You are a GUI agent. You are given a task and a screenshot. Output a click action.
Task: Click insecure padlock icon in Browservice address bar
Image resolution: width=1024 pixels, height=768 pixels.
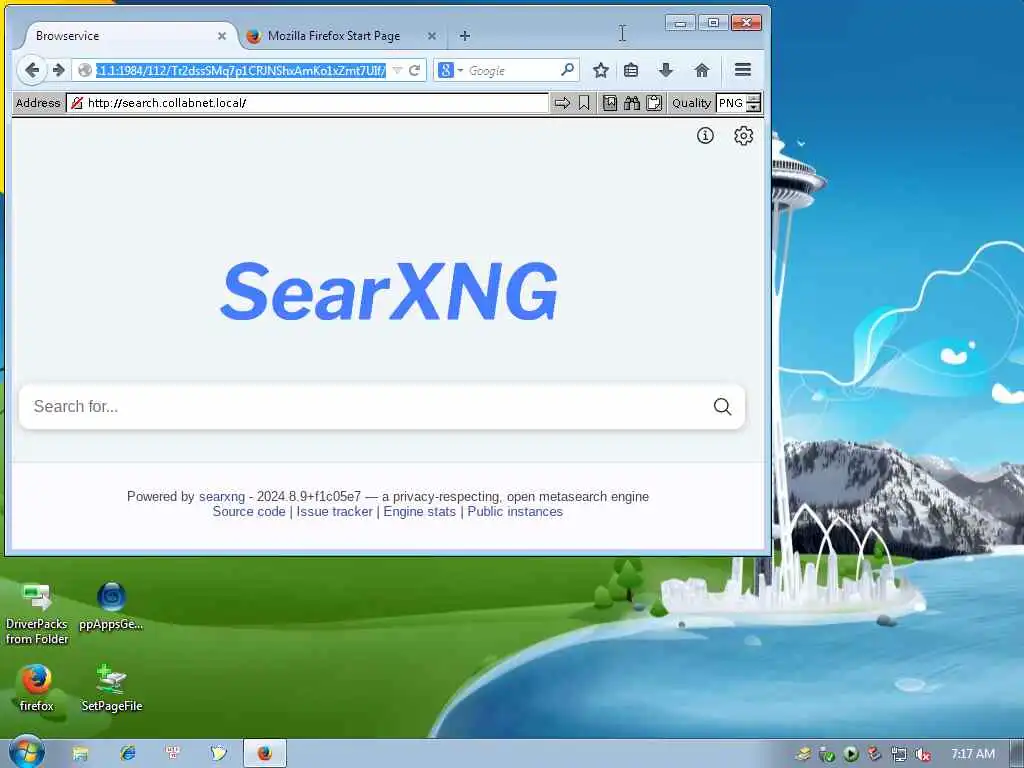[x=77, y=103]
